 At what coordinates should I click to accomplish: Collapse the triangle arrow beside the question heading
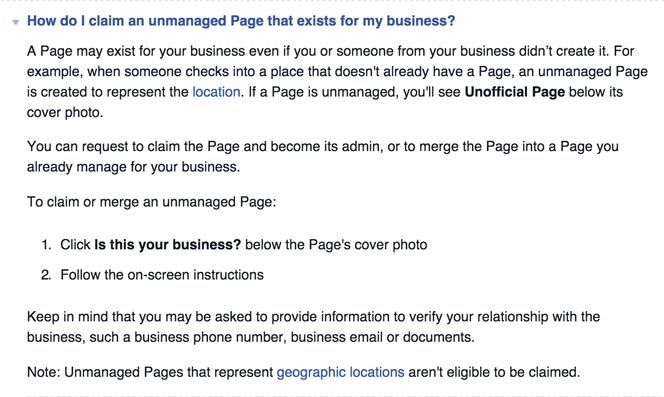click(x=16, y=22)
